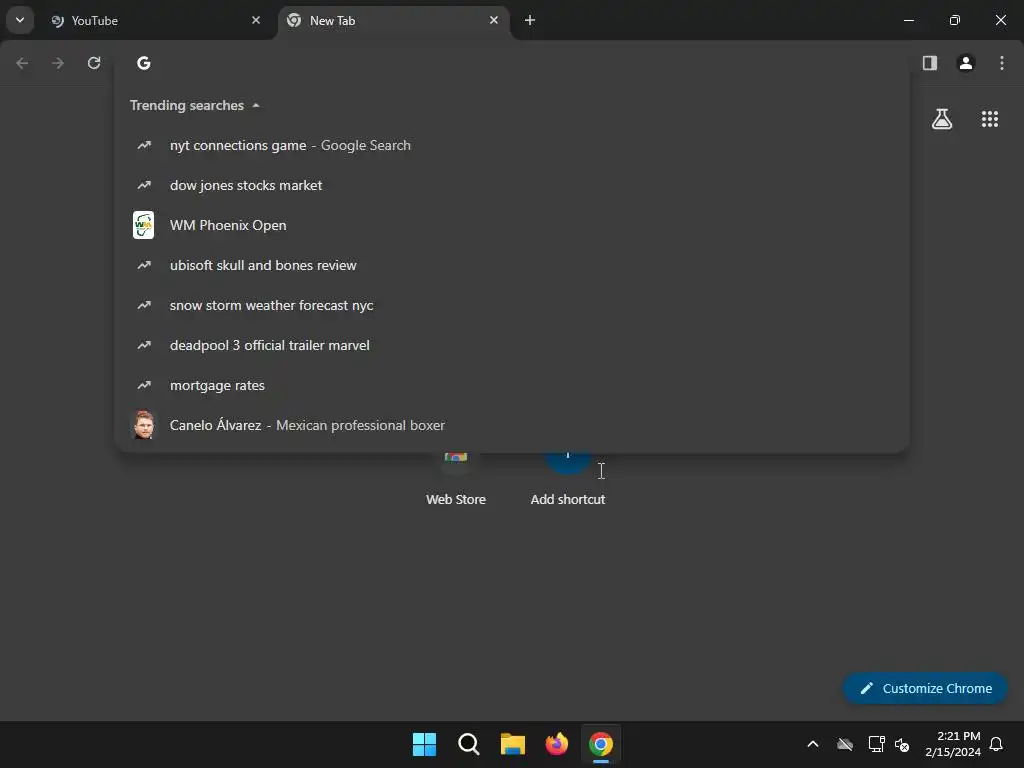Click trending arrow beside 'mortgage rates'

click(x=144, y=385)
